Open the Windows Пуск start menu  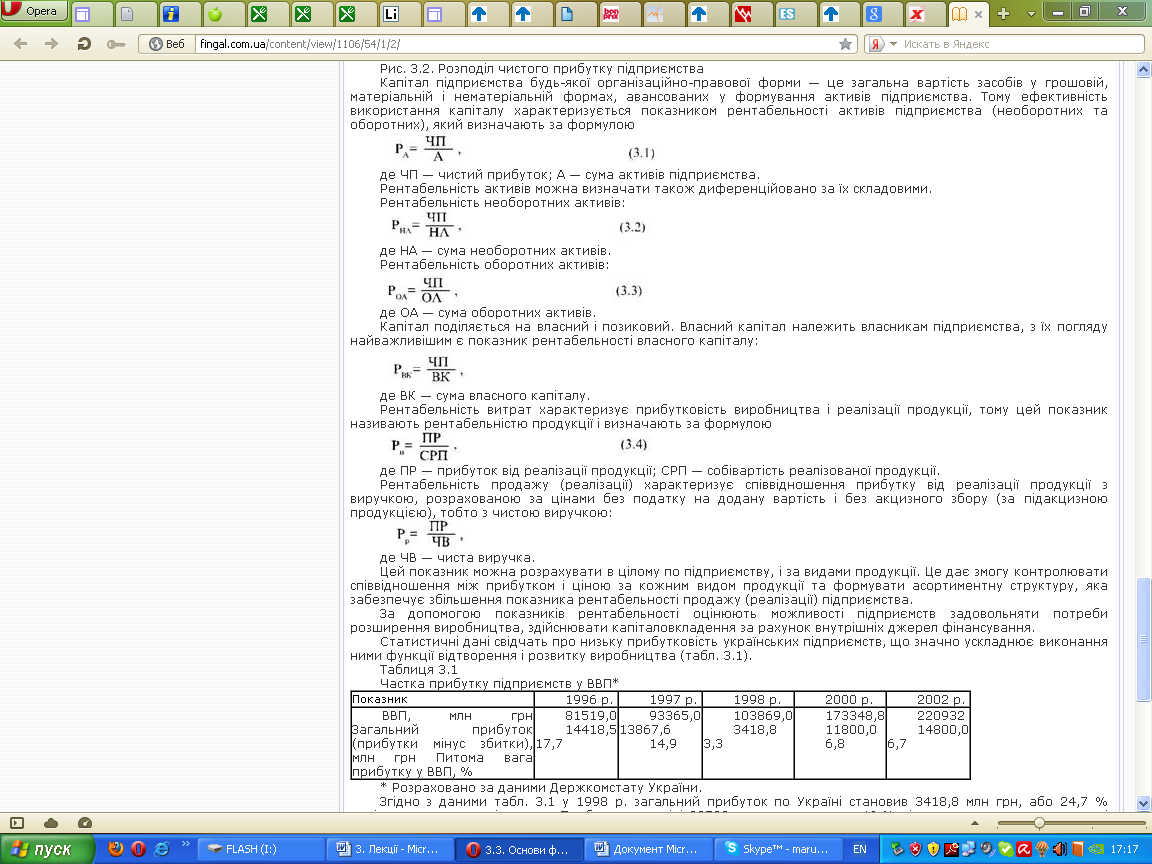pyautogui.click(x=47, y=849)
